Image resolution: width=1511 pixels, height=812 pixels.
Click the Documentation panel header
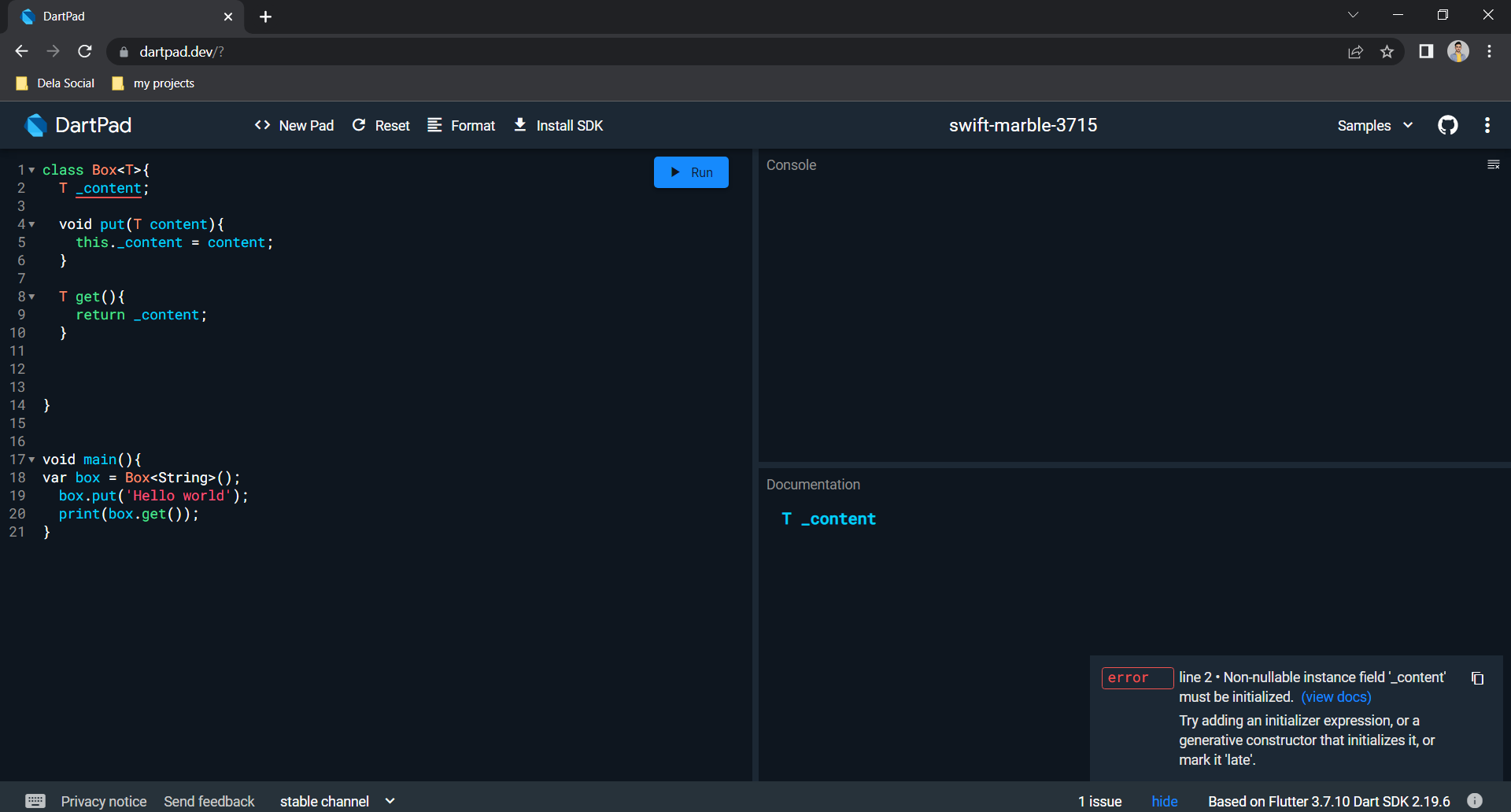pos(813,485)
